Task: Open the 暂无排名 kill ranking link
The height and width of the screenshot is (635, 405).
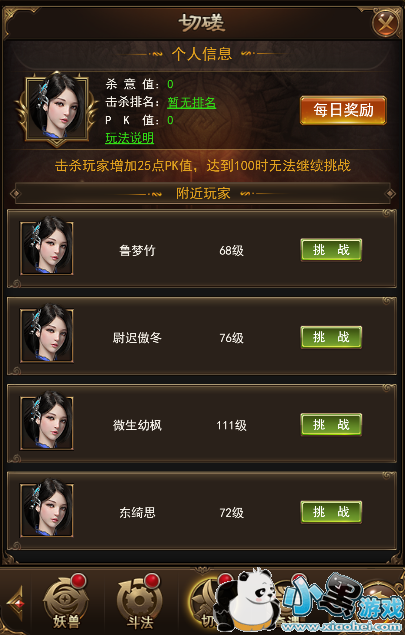Action: (192, 102)
